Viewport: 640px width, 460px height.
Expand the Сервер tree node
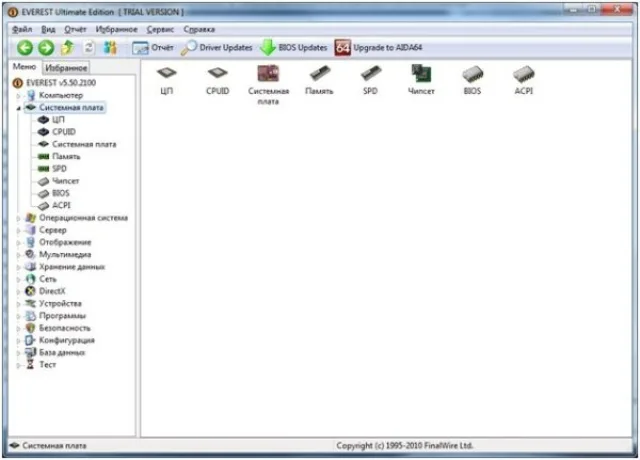(x=18, y=231)
